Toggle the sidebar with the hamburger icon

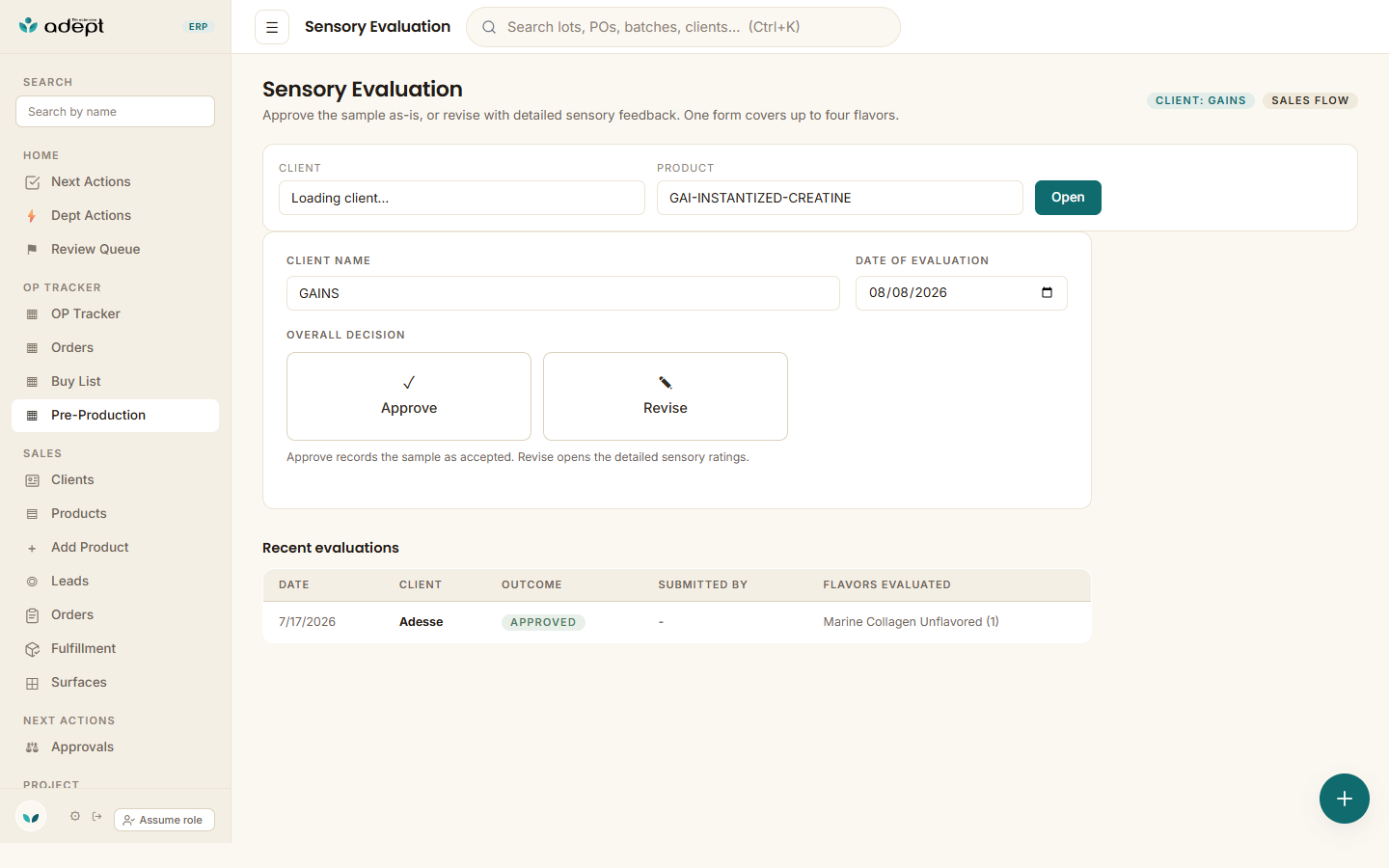(x=272, y=27)
